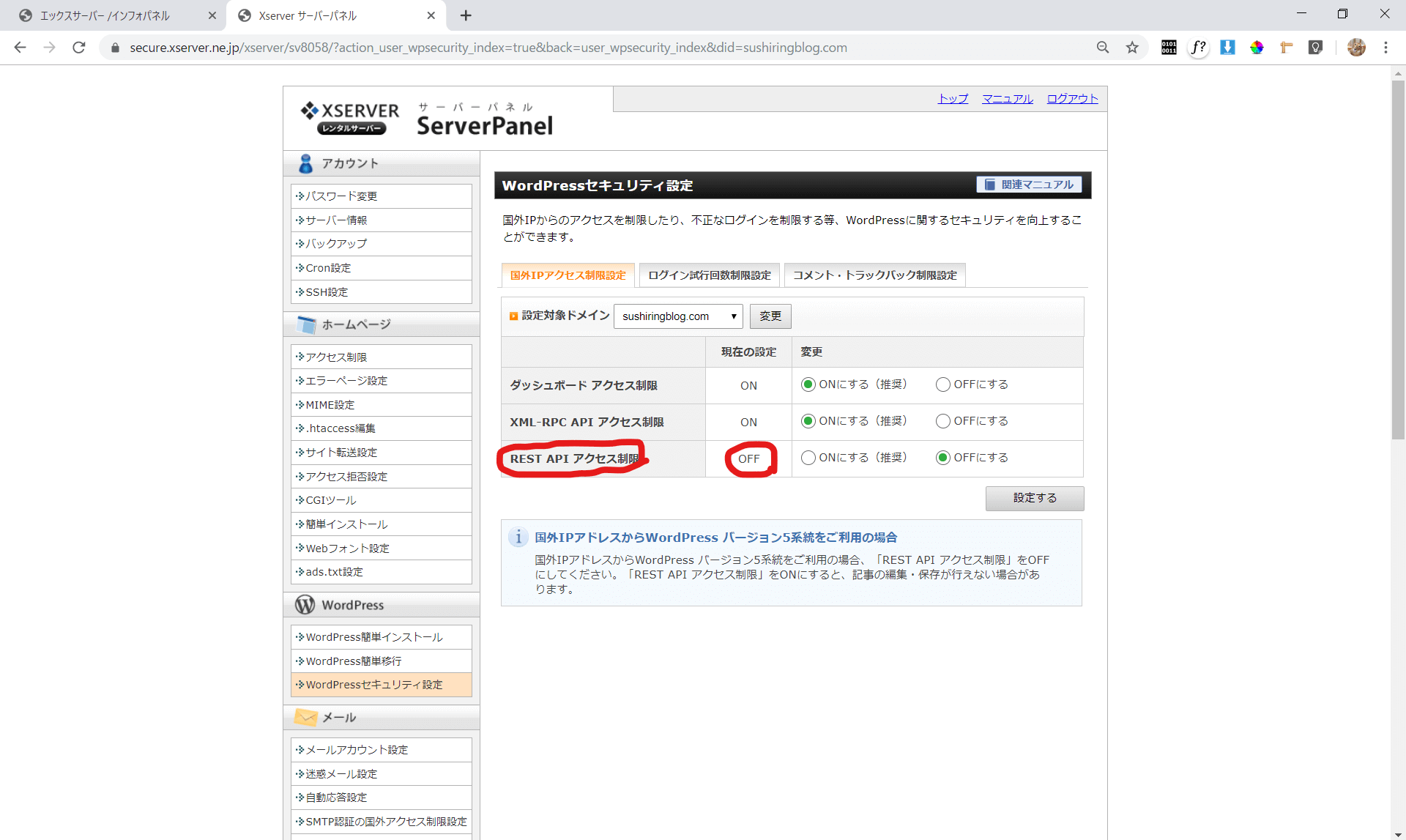
Task: Open WordPress簡単インストール in sidebar
Action: click(381, 637)
